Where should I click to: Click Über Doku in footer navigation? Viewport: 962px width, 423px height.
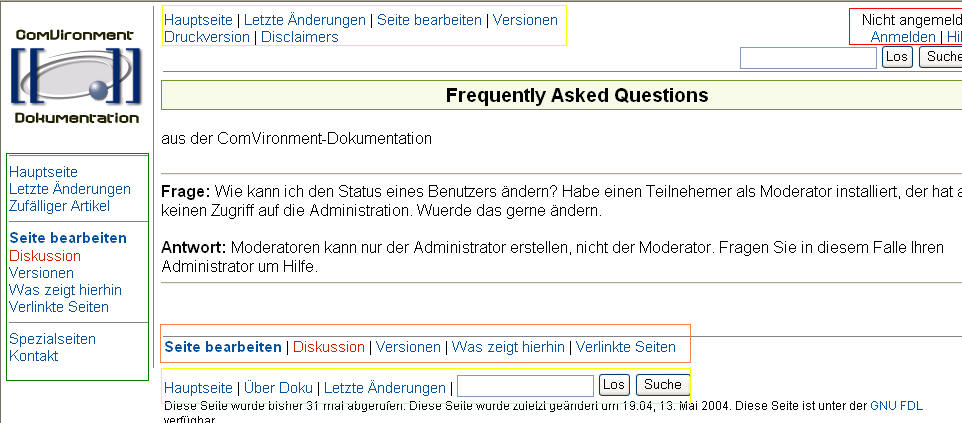(x=280, y=388)
